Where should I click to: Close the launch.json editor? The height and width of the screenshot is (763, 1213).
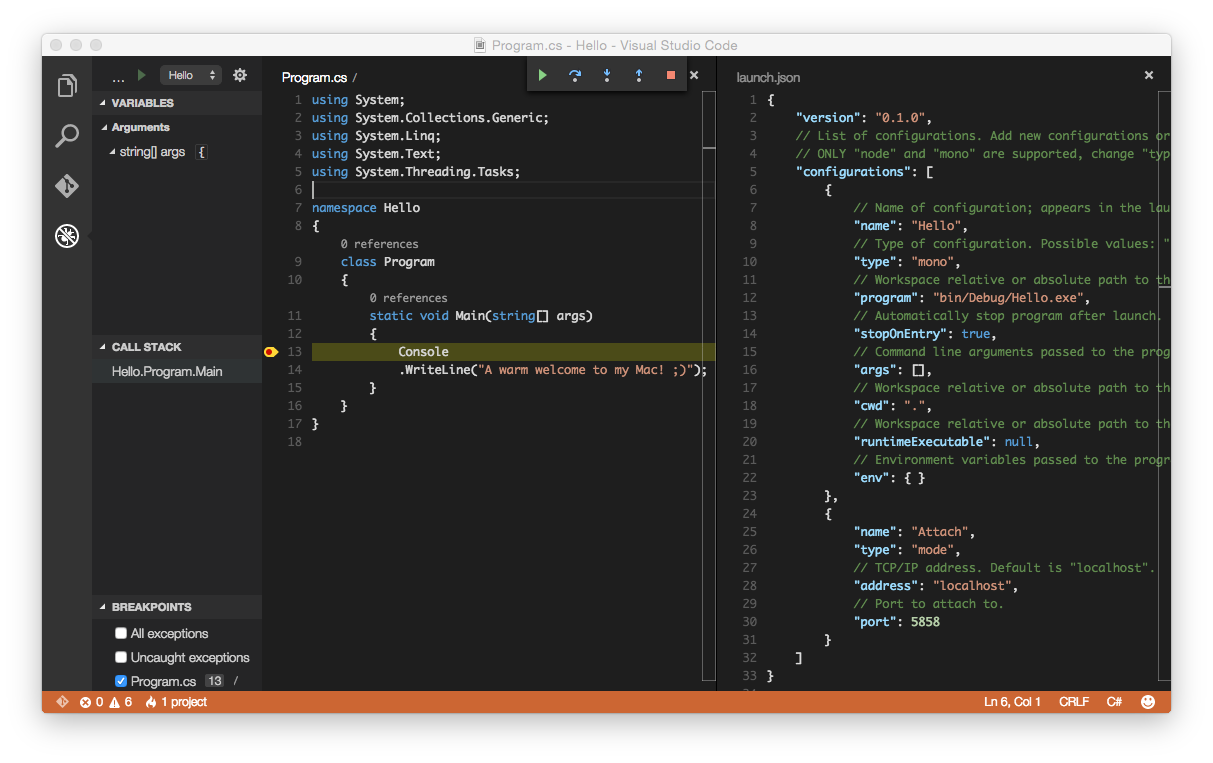(1149, 75)
